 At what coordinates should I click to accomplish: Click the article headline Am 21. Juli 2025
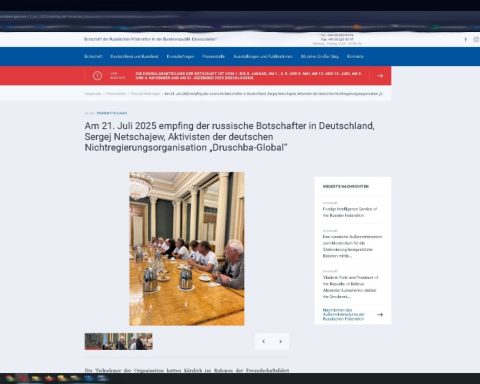click(229, 137)
